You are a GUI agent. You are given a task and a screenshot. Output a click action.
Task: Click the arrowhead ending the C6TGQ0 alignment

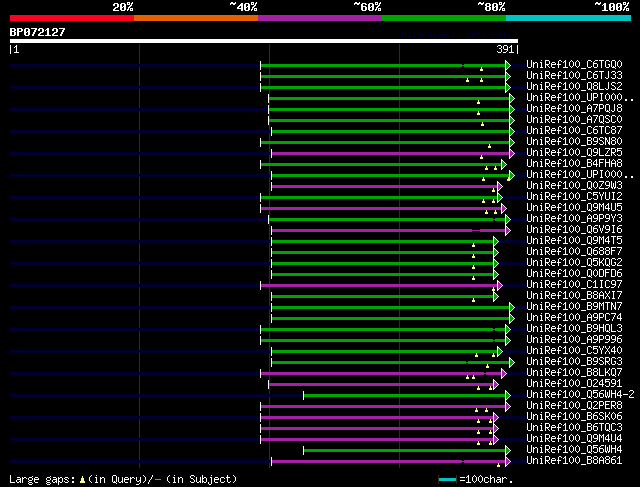click(x=508, y=65)
